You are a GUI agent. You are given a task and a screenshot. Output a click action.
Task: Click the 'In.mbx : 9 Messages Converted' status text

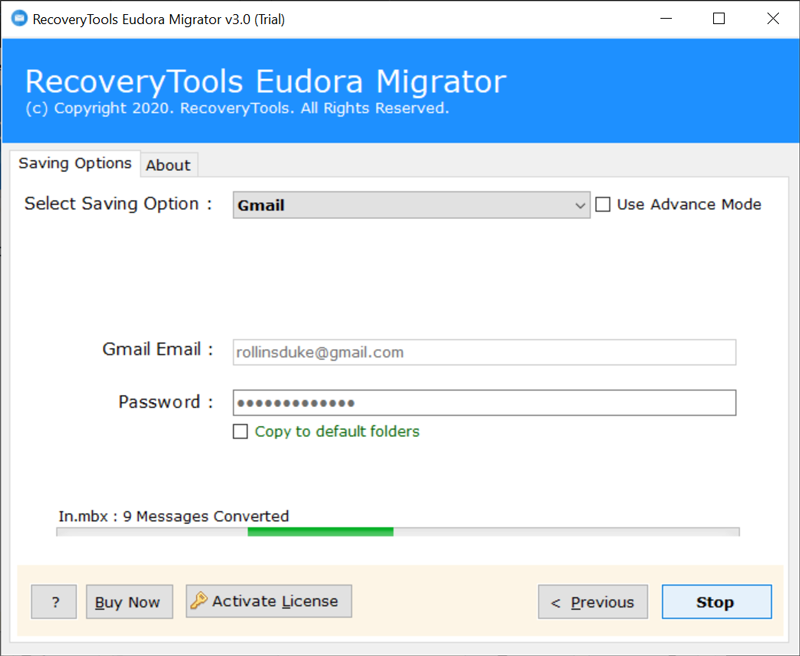[x=173, y=516]
